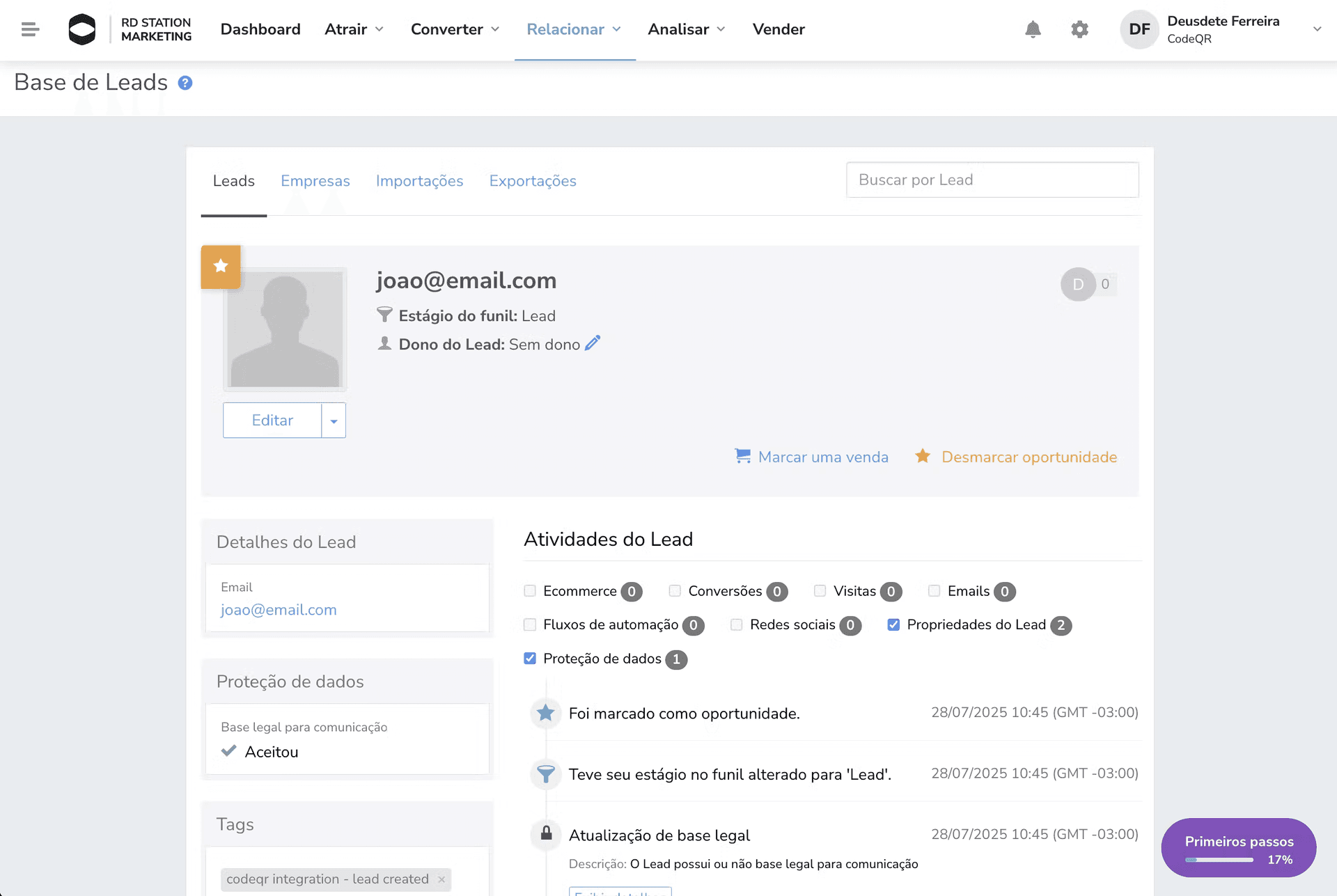
Task: Open the Primeiros passos progress widget
Action: point(1238,848)
